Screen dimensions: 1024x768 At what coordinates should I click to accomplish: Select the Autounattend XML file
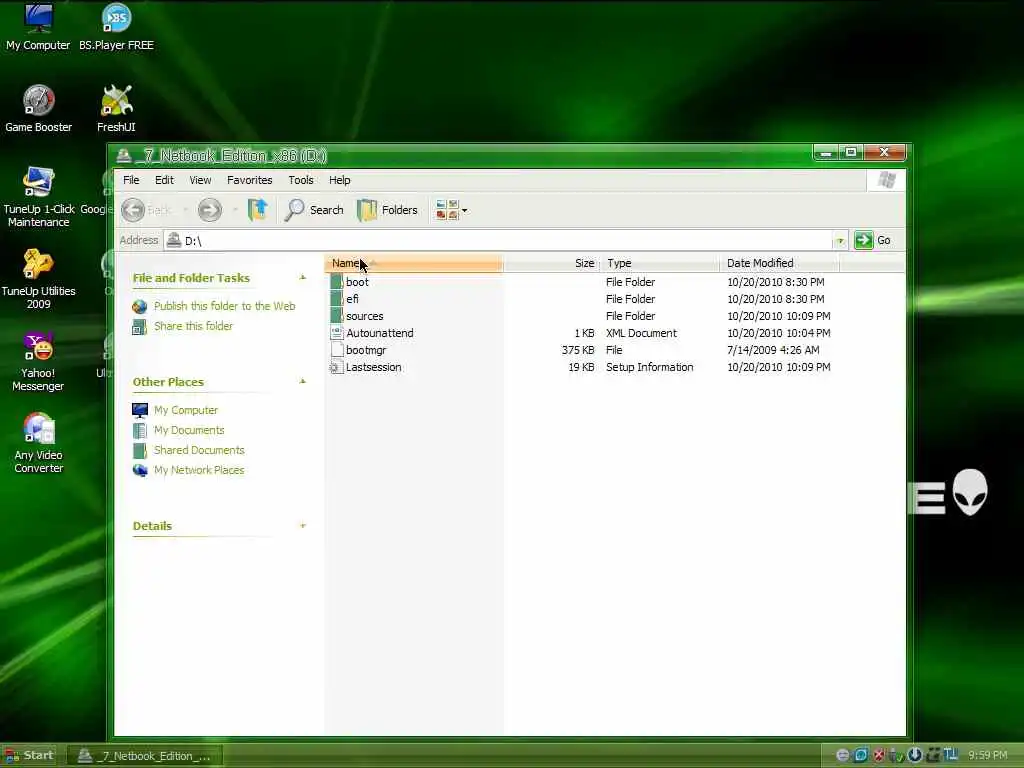pyautogui.click(x=379, y=333)
